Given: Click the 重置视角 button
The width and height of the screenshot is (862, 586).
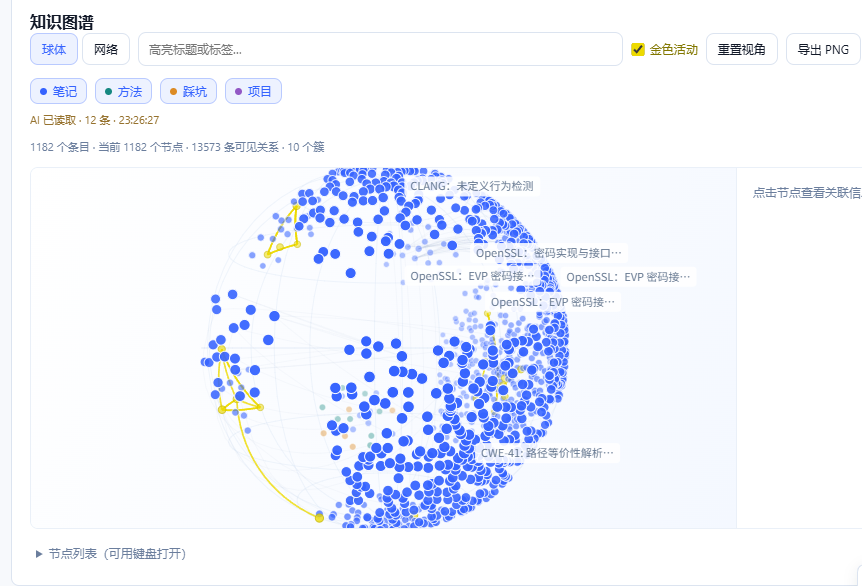Looking at the screenshot, I should 742,49.
